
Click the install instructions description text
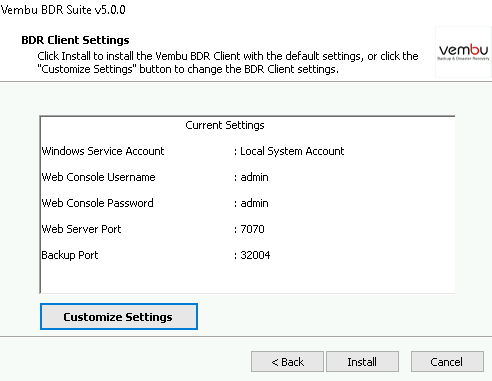point(228,62)
